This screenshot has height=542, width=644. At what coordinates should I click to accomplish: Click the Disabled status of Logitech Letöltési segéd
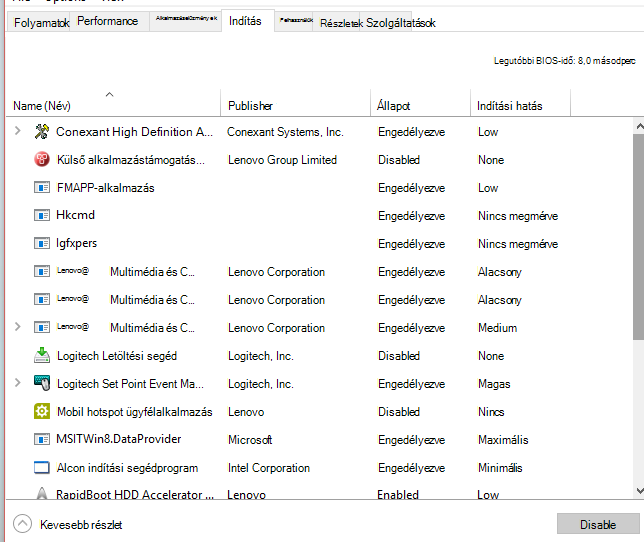point(399,356)
